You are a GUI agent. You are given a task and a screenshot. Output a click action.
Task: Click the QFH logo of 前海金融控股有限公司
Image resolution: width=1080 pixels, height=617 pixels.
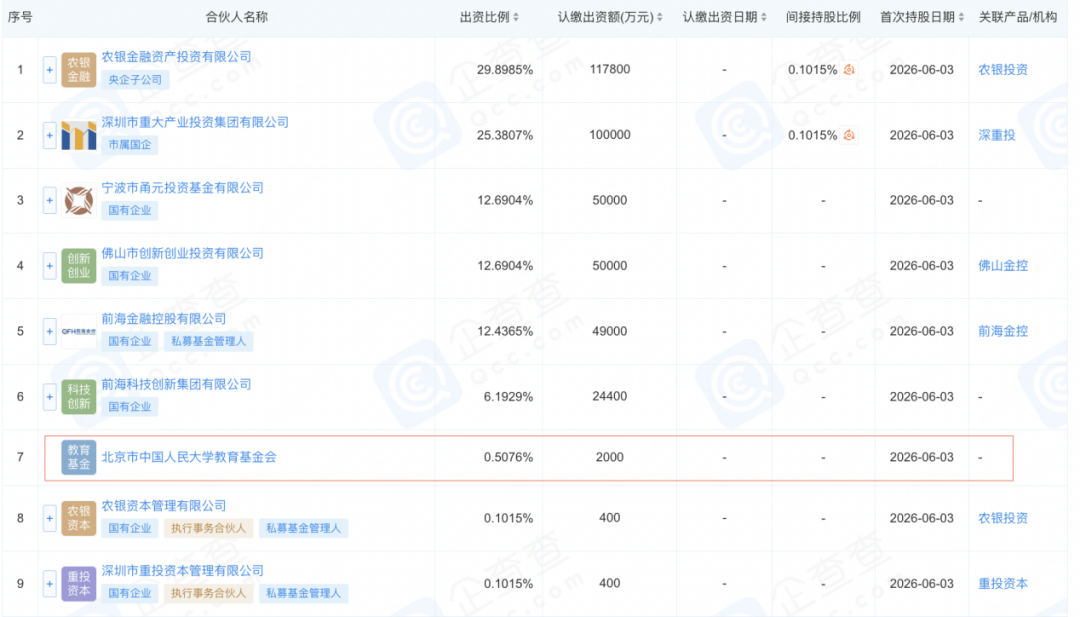coord(79,331)
